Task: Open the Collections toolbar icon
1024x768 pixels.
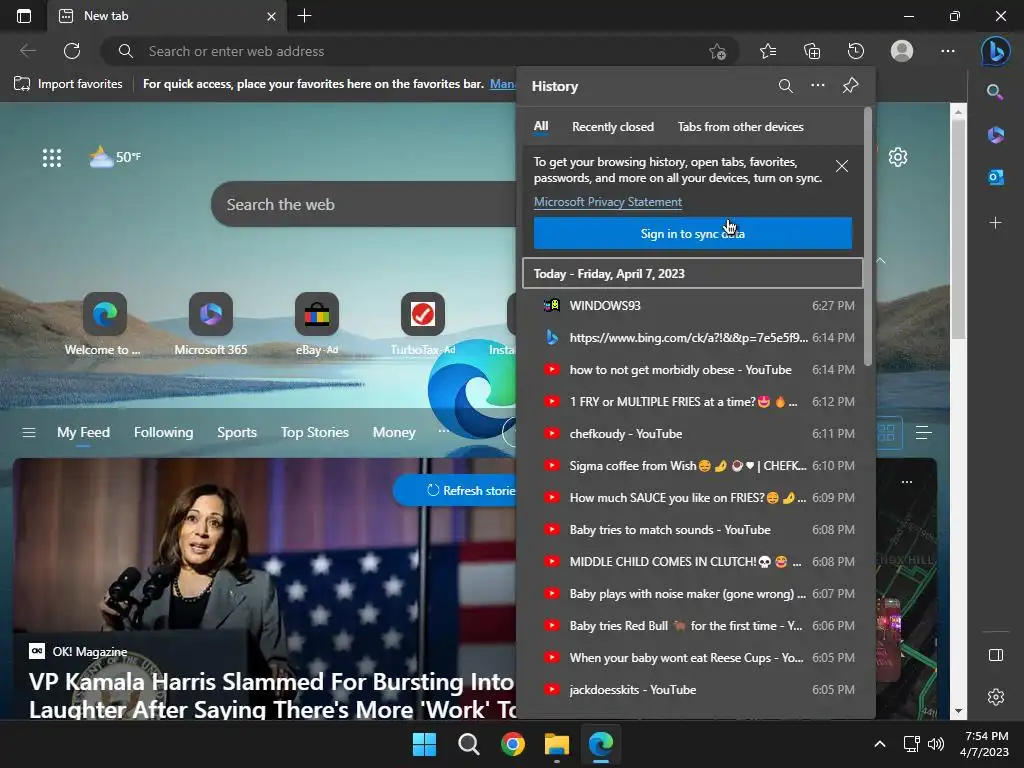Action: click(x=812, y=51)
